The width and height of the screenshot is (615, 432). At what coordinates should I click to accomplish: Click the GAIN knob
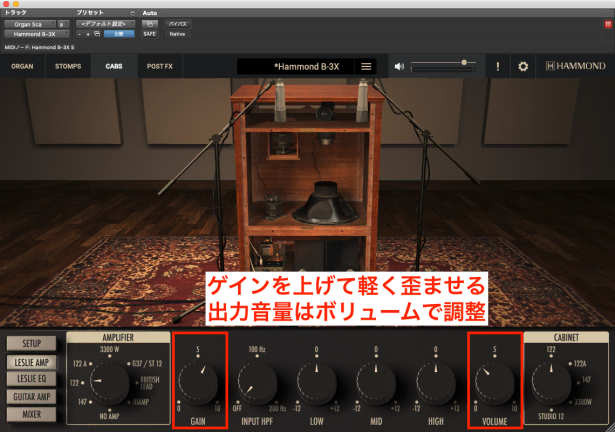tap(198, 383)
